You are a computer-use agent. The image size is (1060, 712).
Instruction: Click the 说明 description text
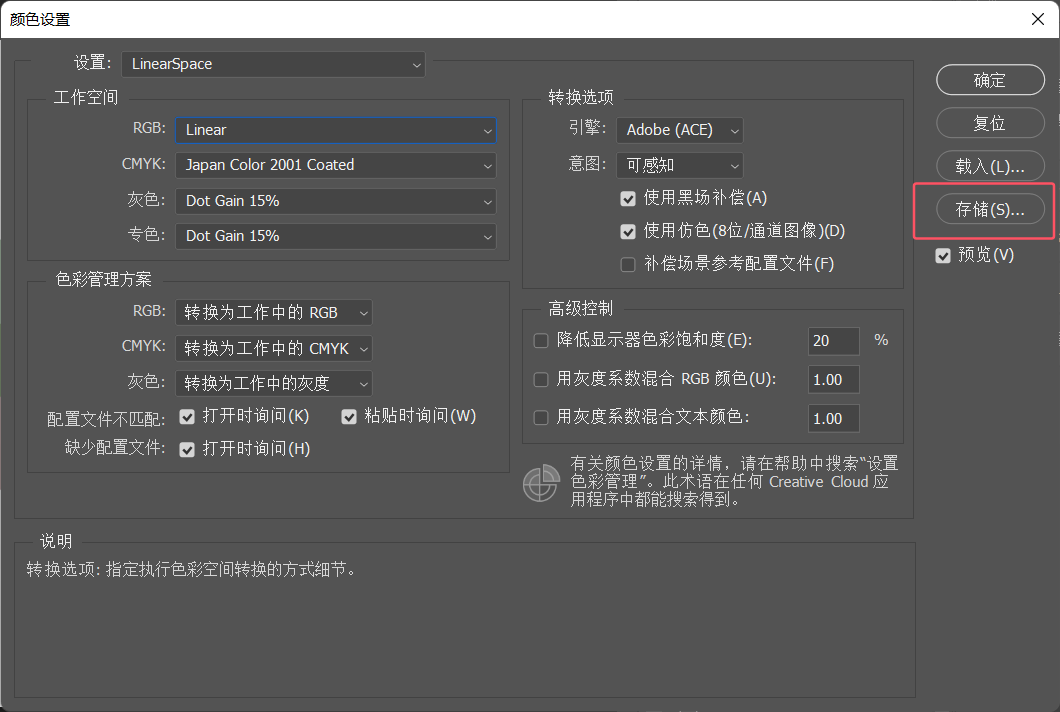[x=191, y=569]
